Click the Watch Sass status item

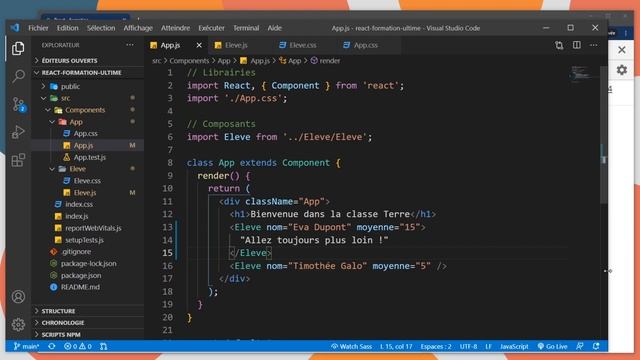[x=351, y=347]
